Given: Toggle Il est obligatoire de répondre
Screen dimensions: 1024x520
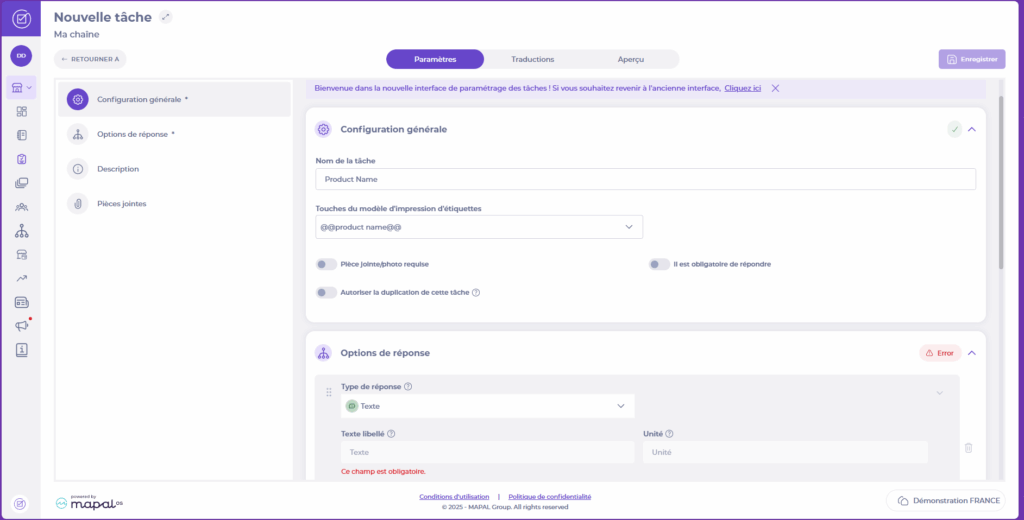Looking at the screenshot, I should [659, 264].
